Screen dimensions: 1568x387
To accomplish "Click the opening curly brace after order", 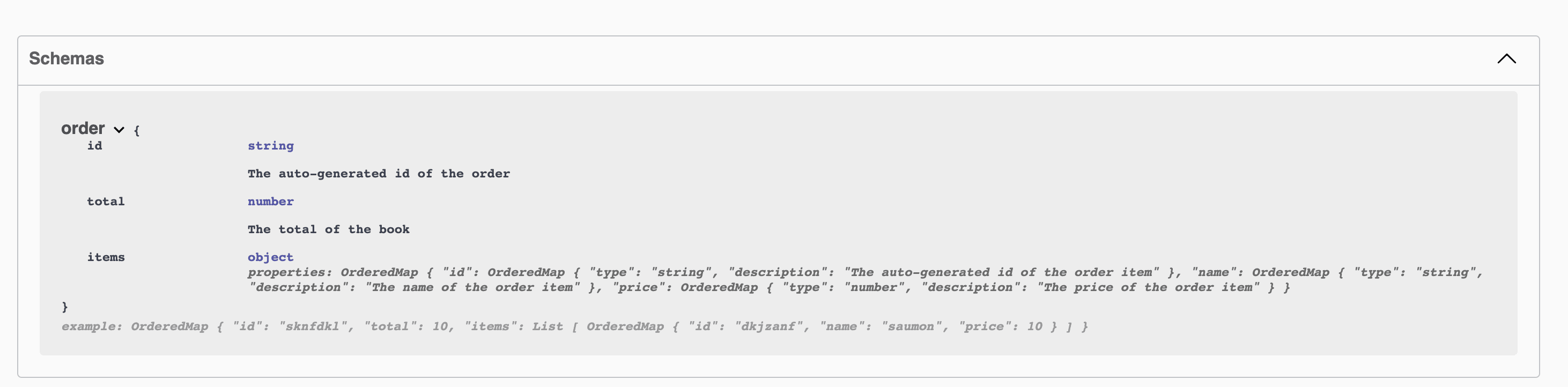I will coord(137,131).
